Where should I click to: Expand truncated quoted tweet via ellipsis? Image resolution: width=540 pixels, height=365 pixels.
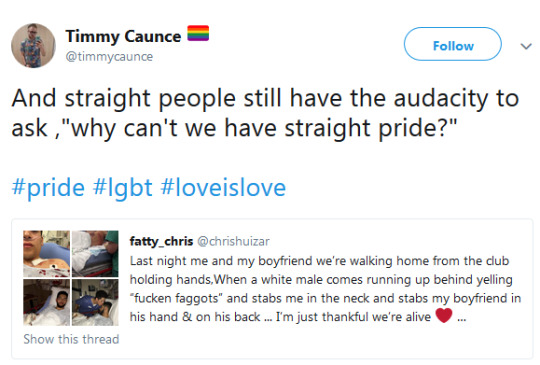click(461, 319)
